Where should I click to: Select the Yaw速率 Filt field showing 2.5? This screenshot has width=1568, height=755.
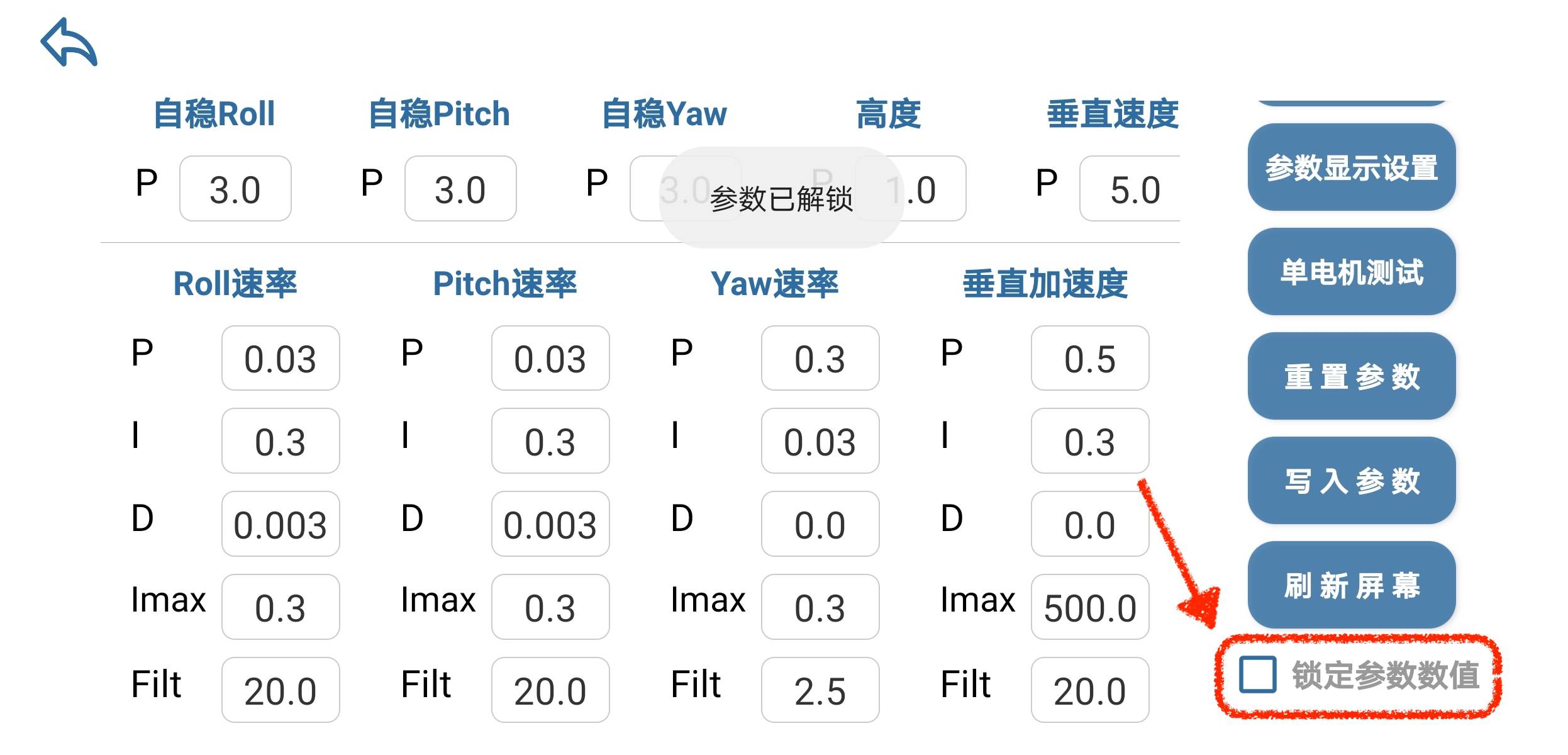[x=820, y=690]
